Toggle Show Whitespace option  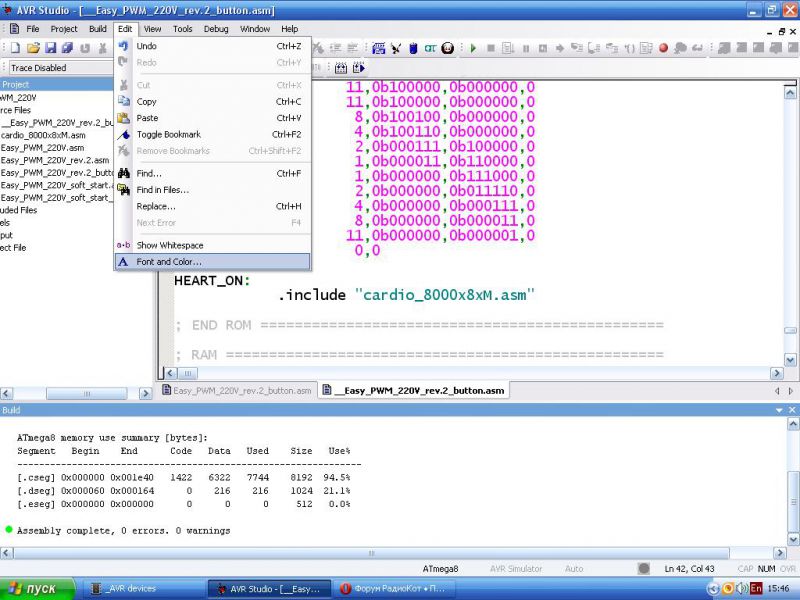point(213,245)
